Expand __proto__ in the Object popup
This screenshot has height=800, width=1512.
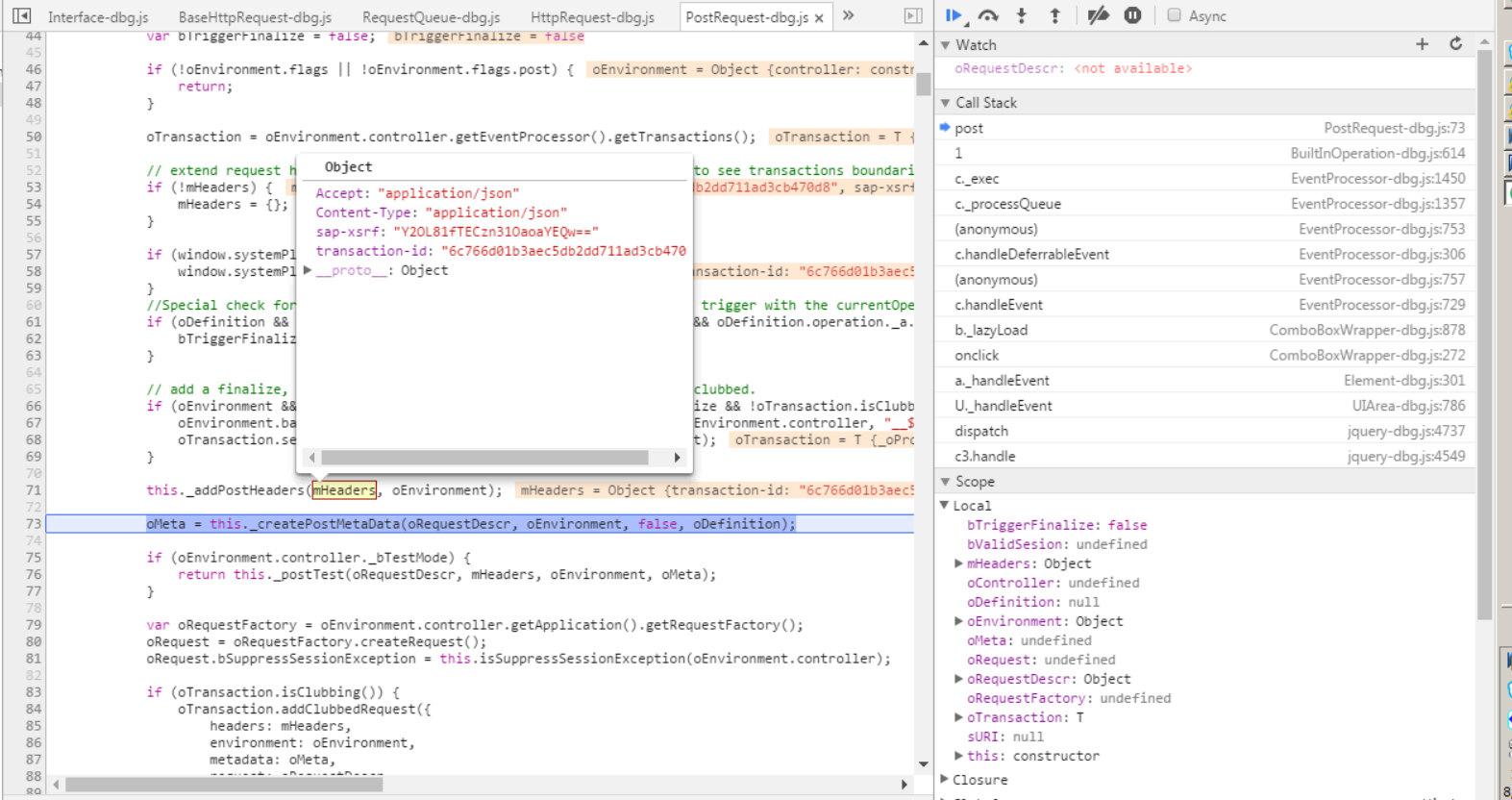[308, 270]
